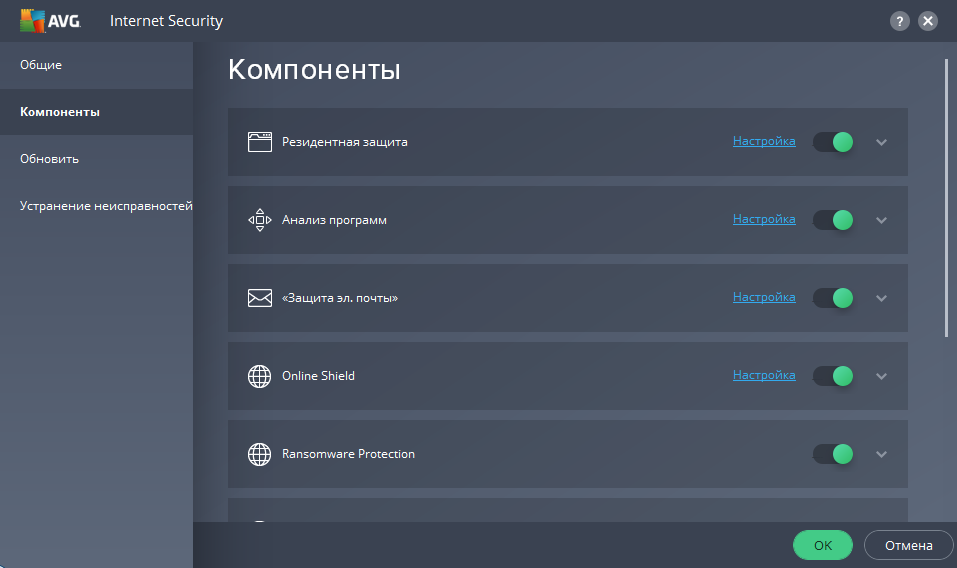Turn off the Защита эл. почты toggle
This screenshot has height=568, width=957.
(x=833, y=298)
